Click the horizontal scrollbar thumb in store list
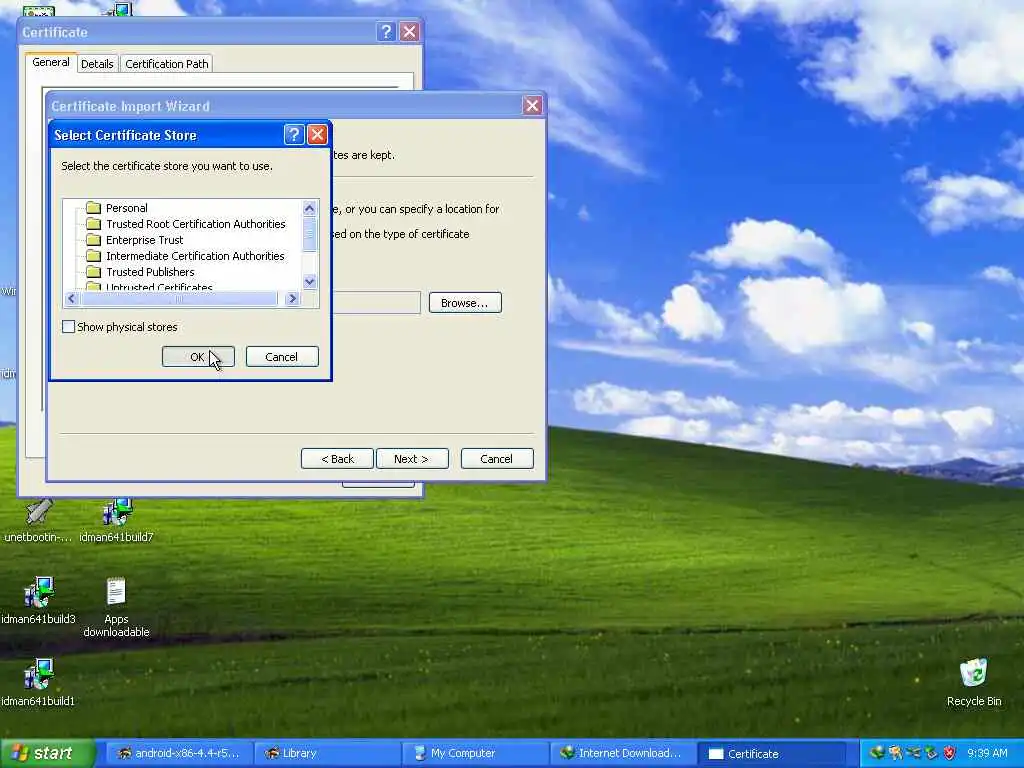The width and height of the screenshot is (1024, 768). point(178,298)
